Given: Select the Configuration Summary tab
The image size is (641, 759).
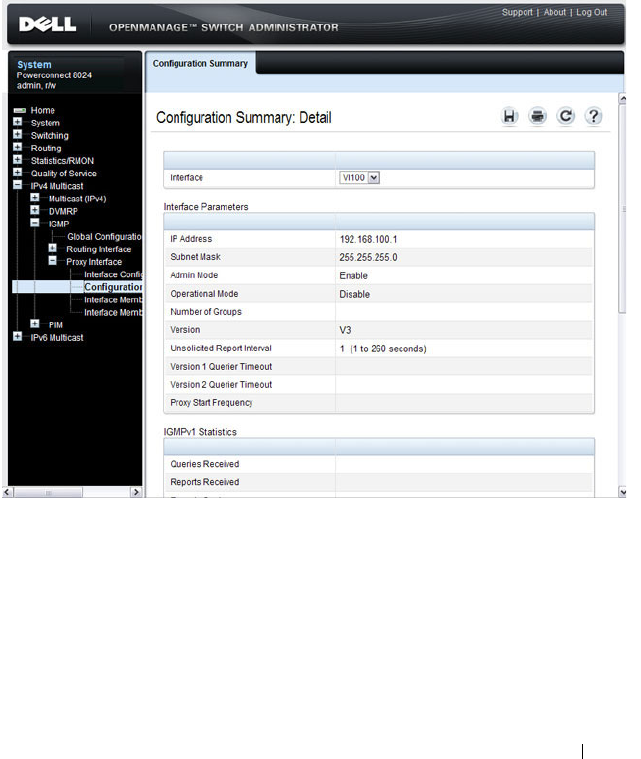Looking at the screenshot, I should tap(200, 63).
